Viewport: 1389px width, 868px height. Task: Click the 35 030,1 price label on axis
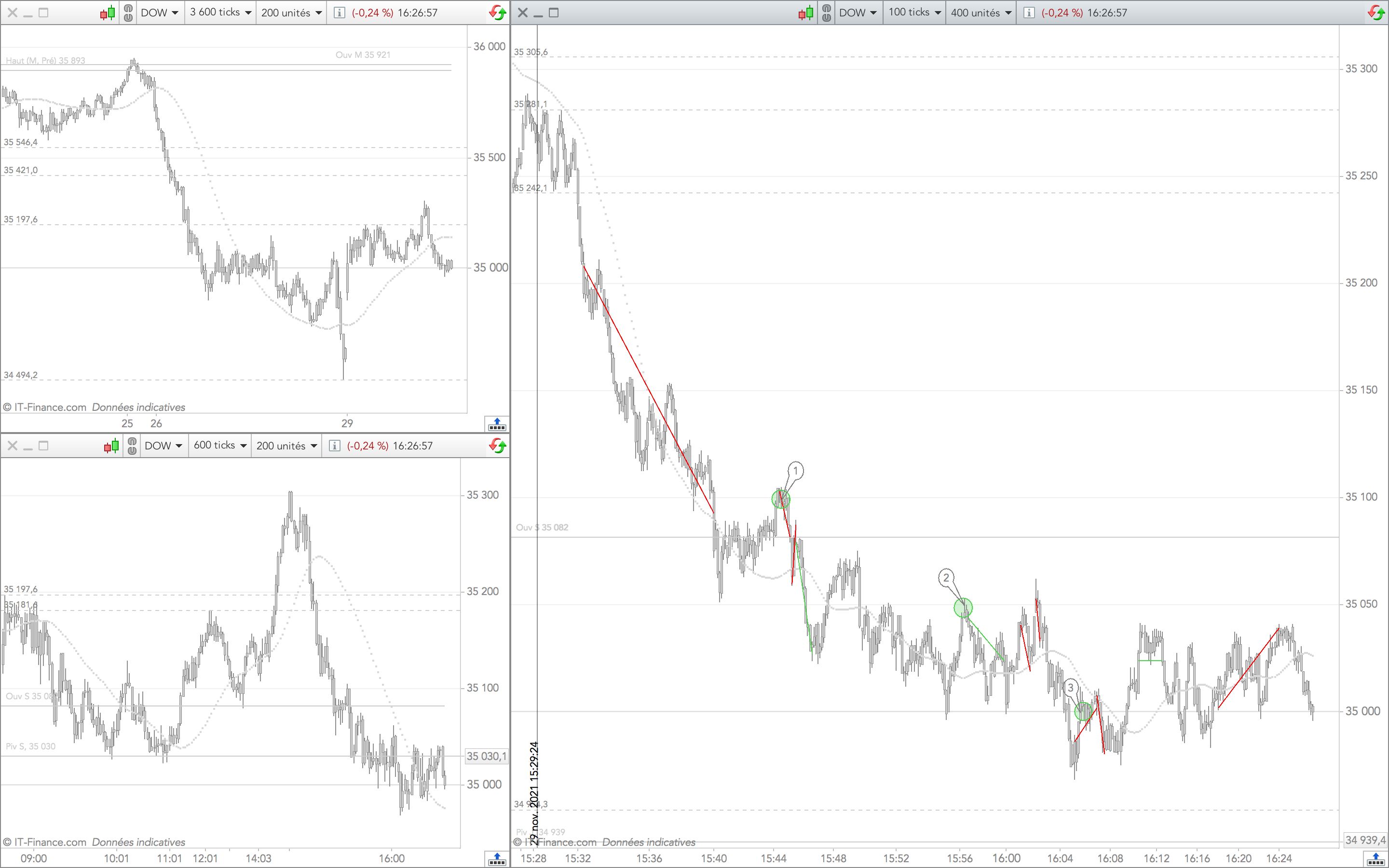[486, 756]
